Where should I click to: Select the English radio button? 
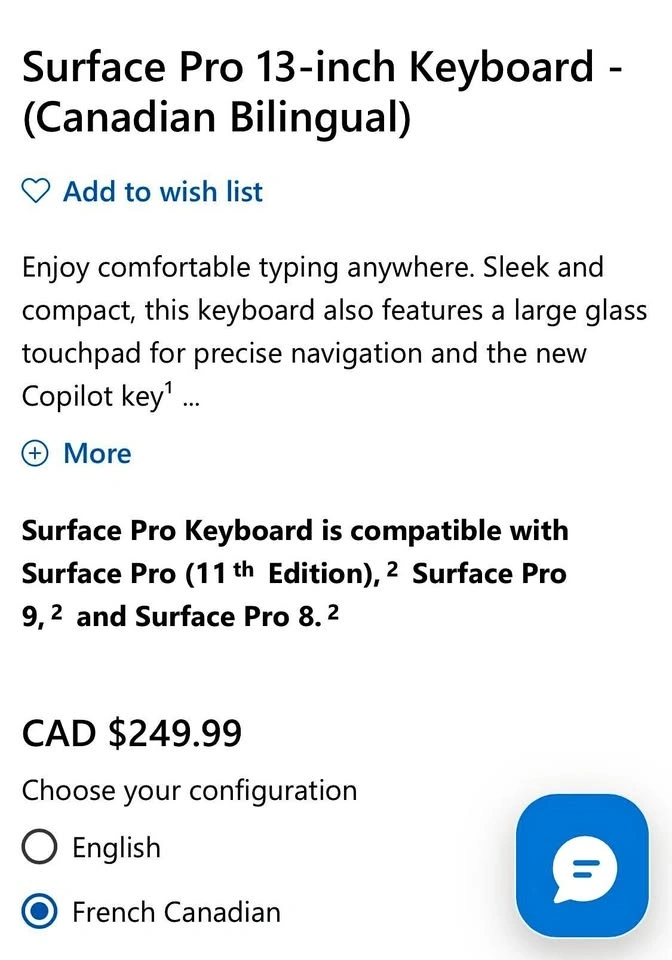tap(40, 848)
